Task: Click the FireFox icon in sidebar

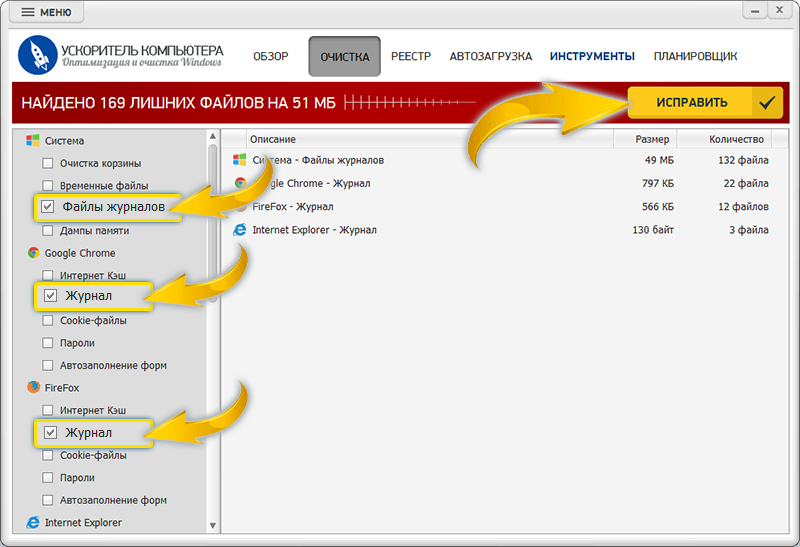Action: tap(33, 387)
